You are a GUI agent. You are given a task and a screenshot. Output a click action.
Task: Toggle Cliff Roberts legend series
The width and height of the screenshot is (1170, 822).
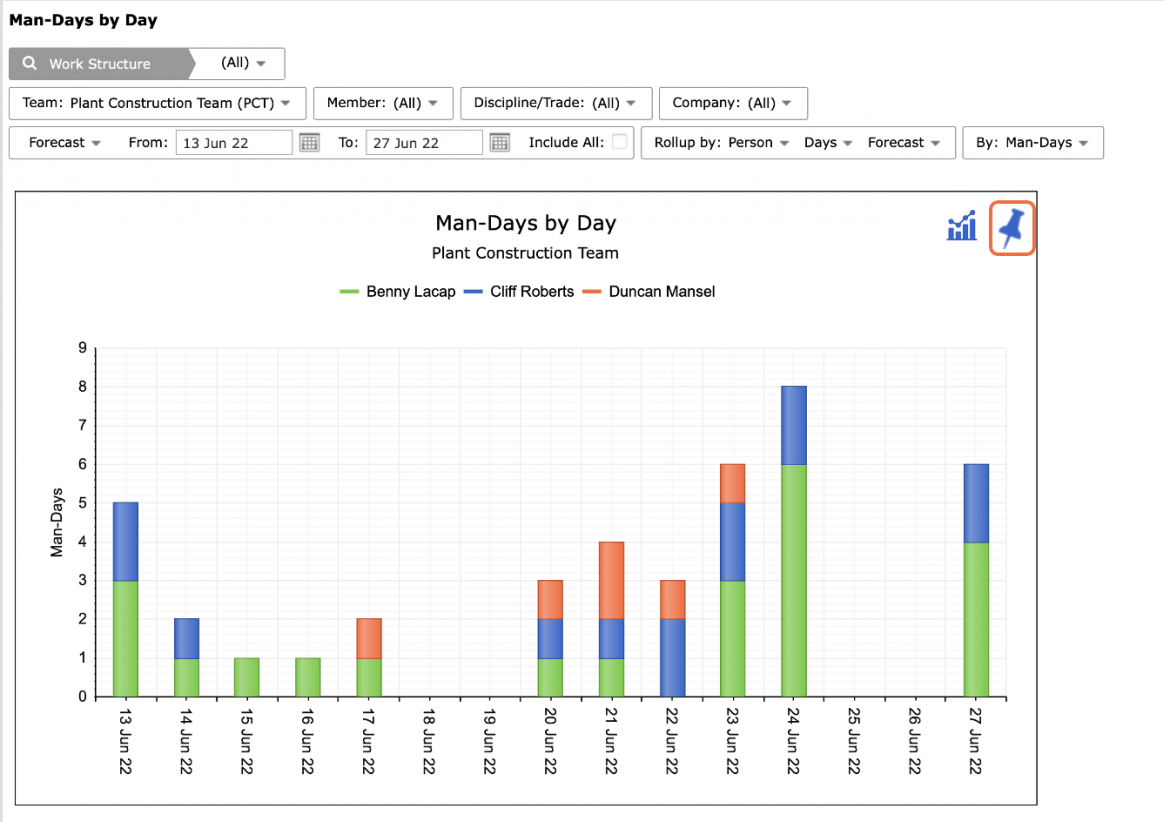point(519,292)
